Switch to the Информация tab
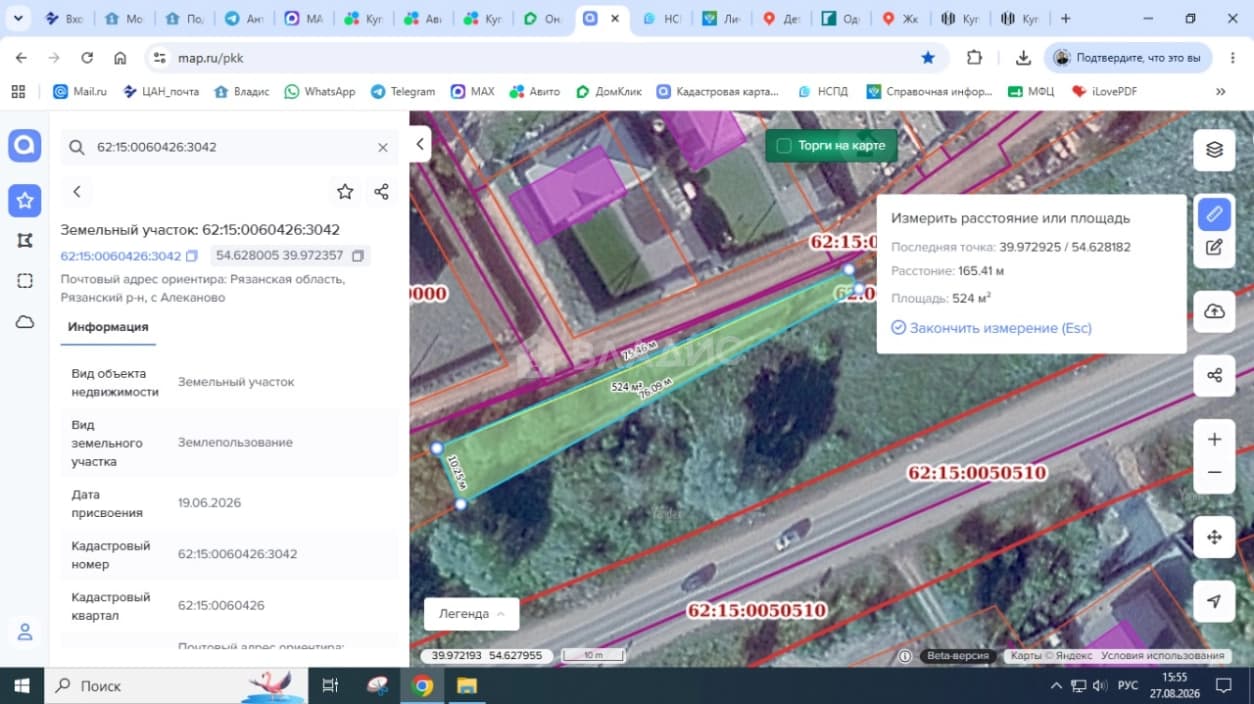The width and height of the screenshot is (1254, 704). [108, 327]
